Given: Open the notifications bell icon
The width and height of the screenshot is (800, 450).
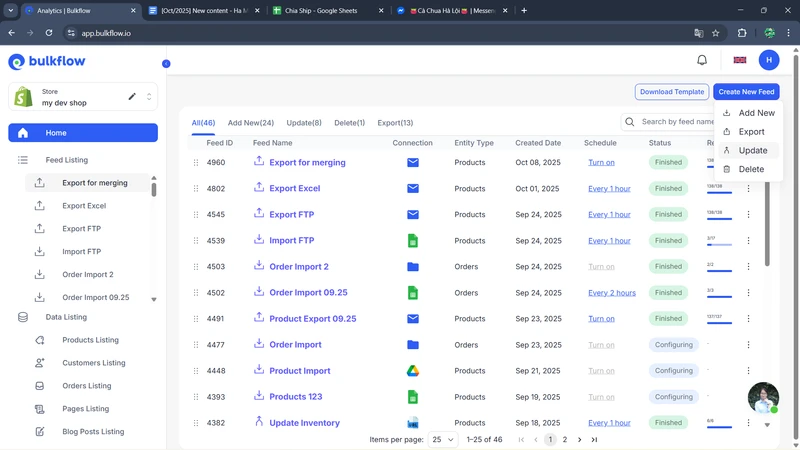Looking at the screenshot, I should coord(702,60).
